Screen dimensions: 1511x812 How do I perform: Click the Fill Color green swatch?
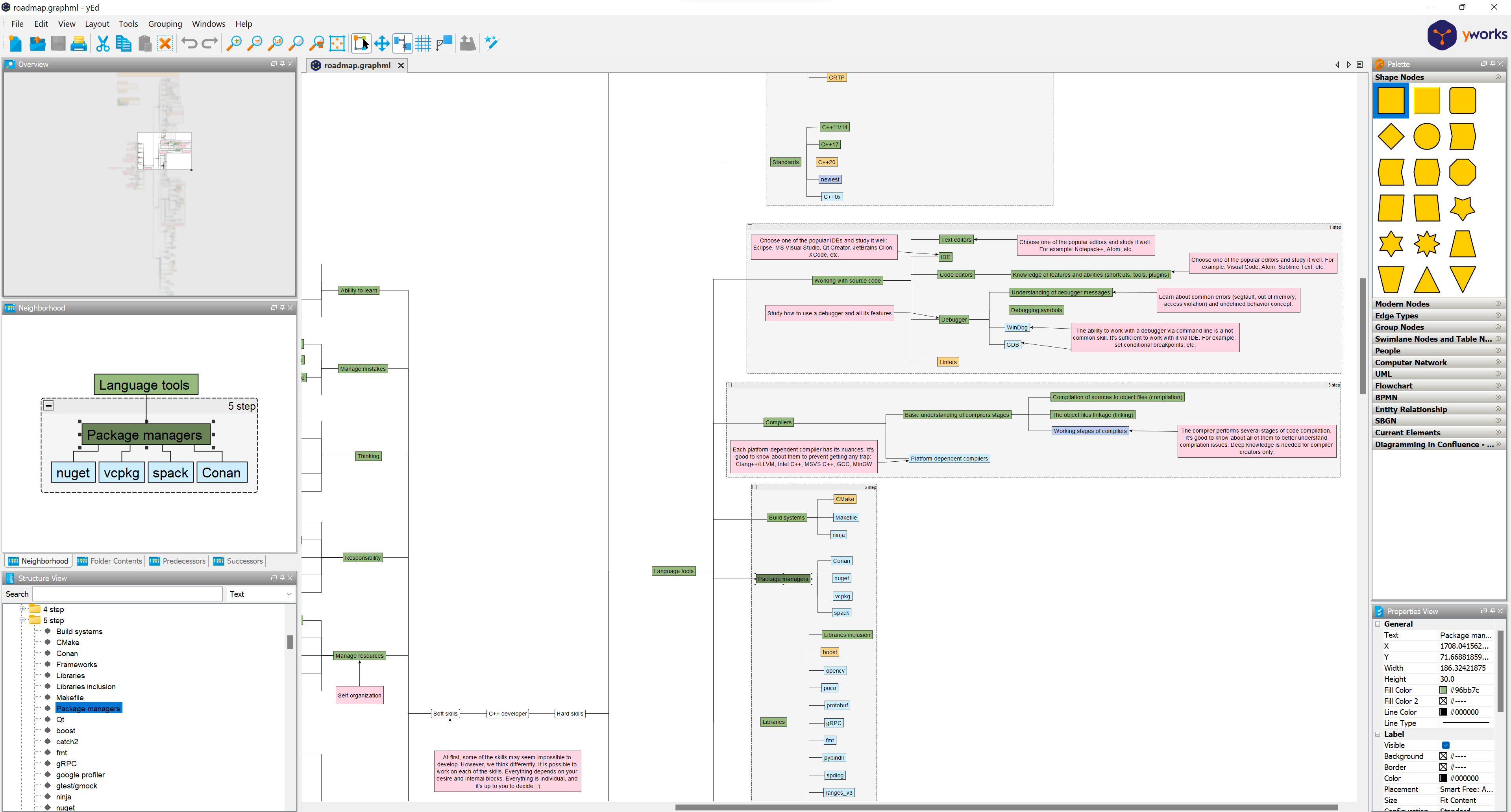(x=1443, y=690)
